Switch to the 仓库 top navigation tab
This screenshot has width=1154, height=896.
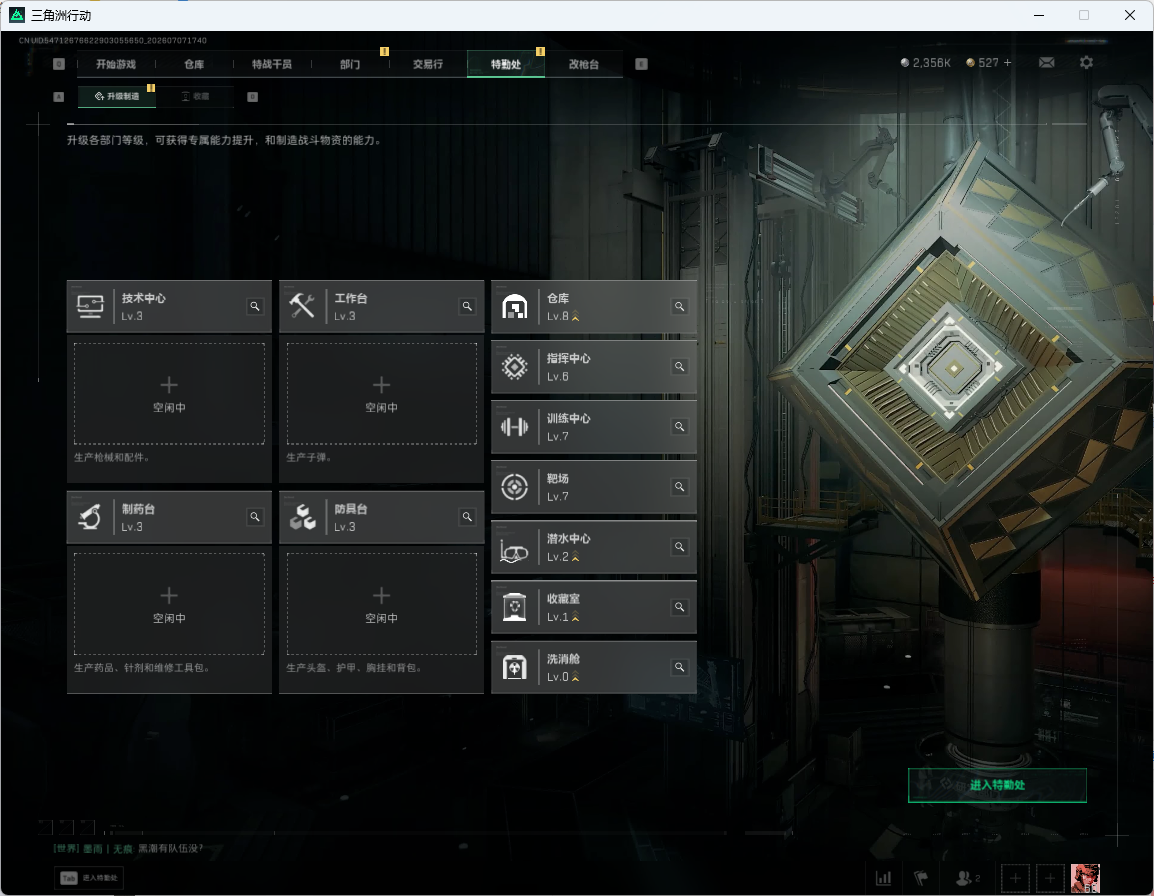[194, 64]
